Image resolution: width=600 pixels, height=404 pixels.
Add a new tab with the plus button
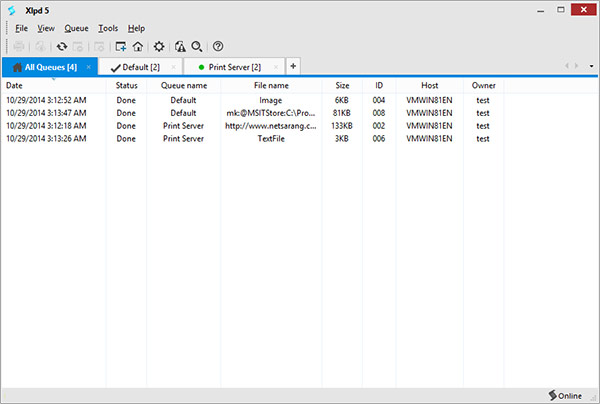[x=293, y=66]
